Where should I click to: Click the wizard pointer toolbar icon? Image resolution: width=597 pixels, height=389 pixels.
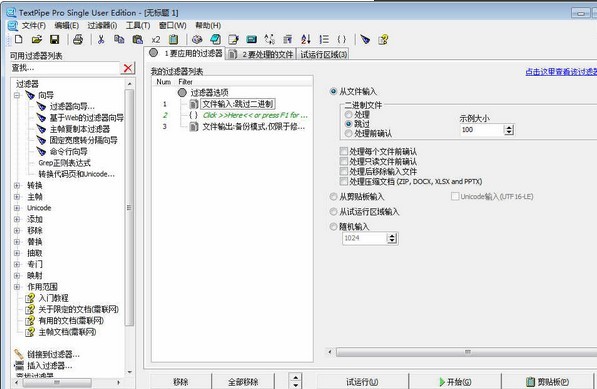(x=365, y=39)
